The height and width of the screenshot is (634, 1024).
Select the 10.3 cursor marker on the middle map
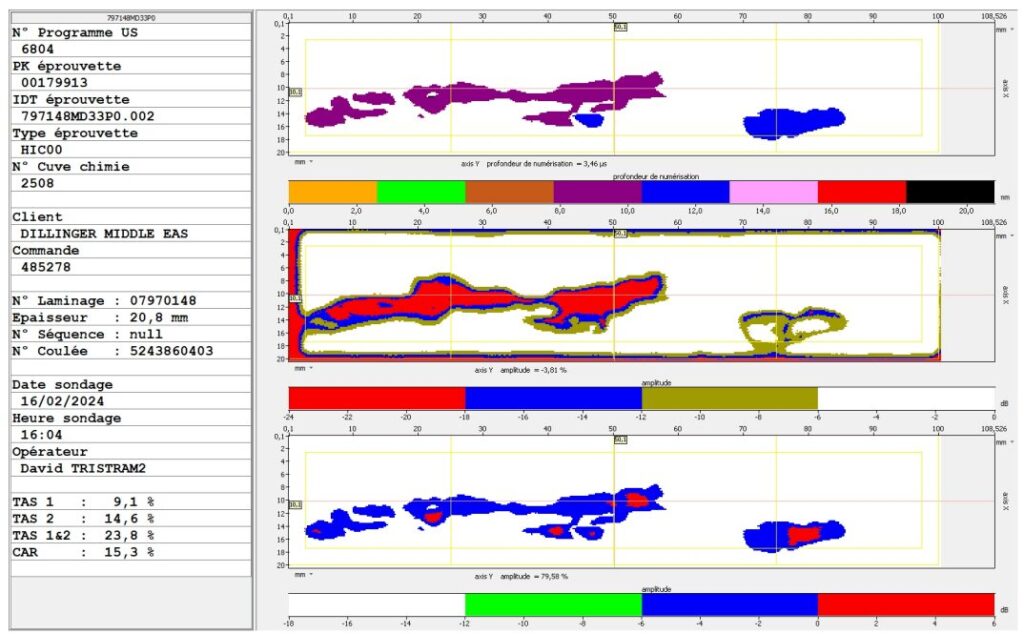(295, 298)
